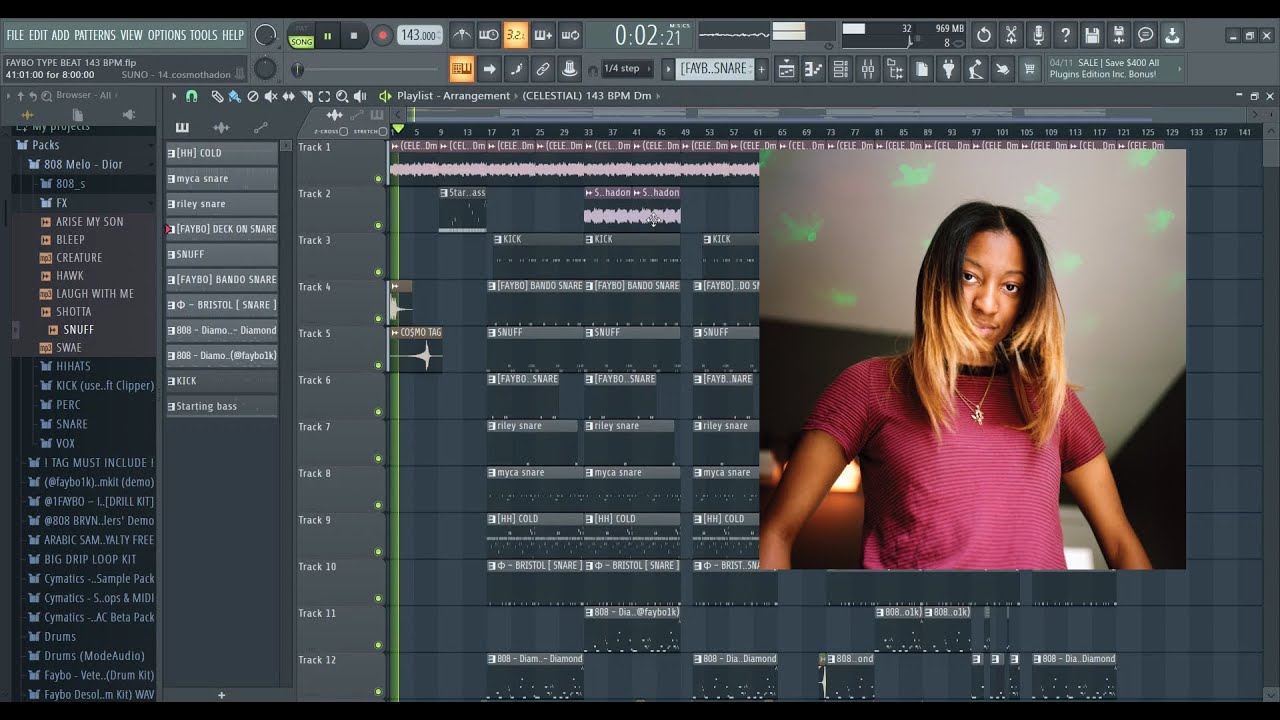Click the one-click recording microphone icon
Screen dimensions: 1280x720
1038,35
